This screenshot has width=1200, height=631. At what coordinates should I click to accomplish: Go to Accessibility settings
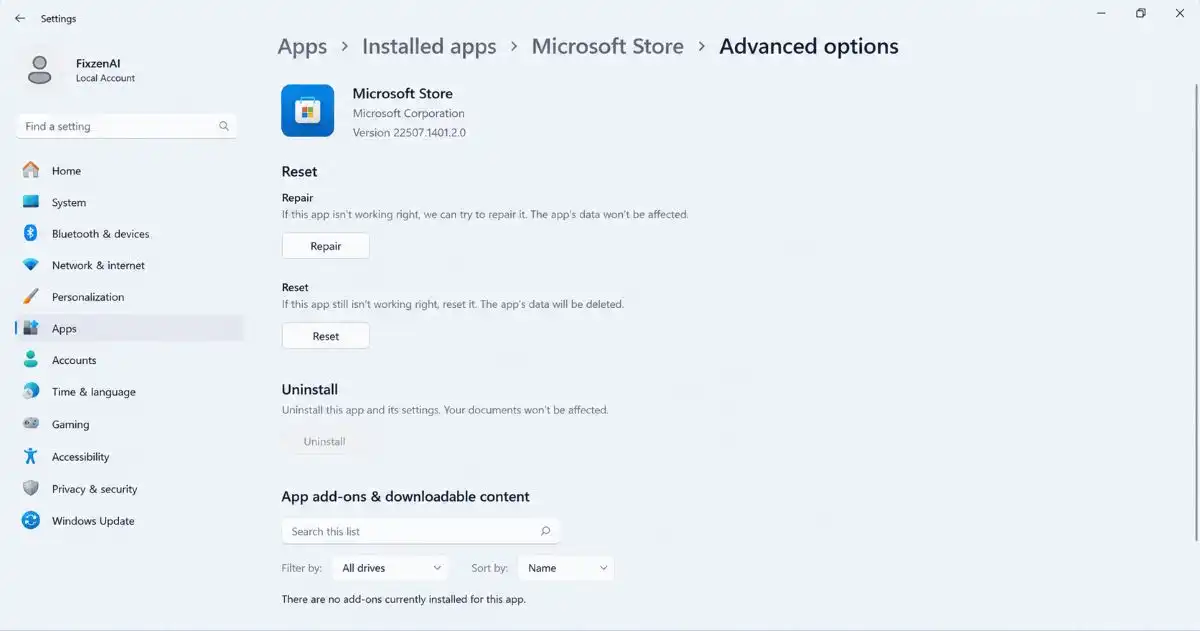point(130,456)
